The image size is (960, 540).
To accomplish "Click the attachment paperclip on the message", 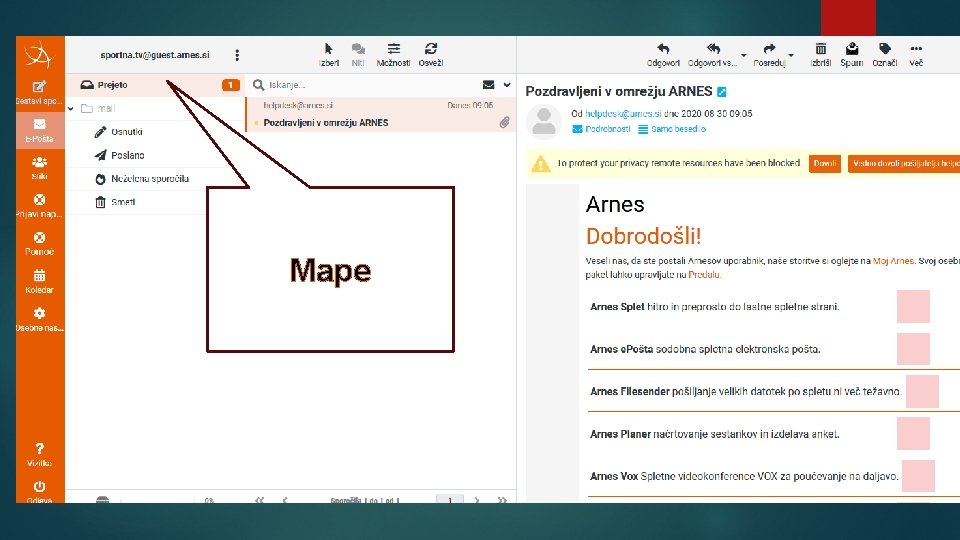I will point(504,122).
